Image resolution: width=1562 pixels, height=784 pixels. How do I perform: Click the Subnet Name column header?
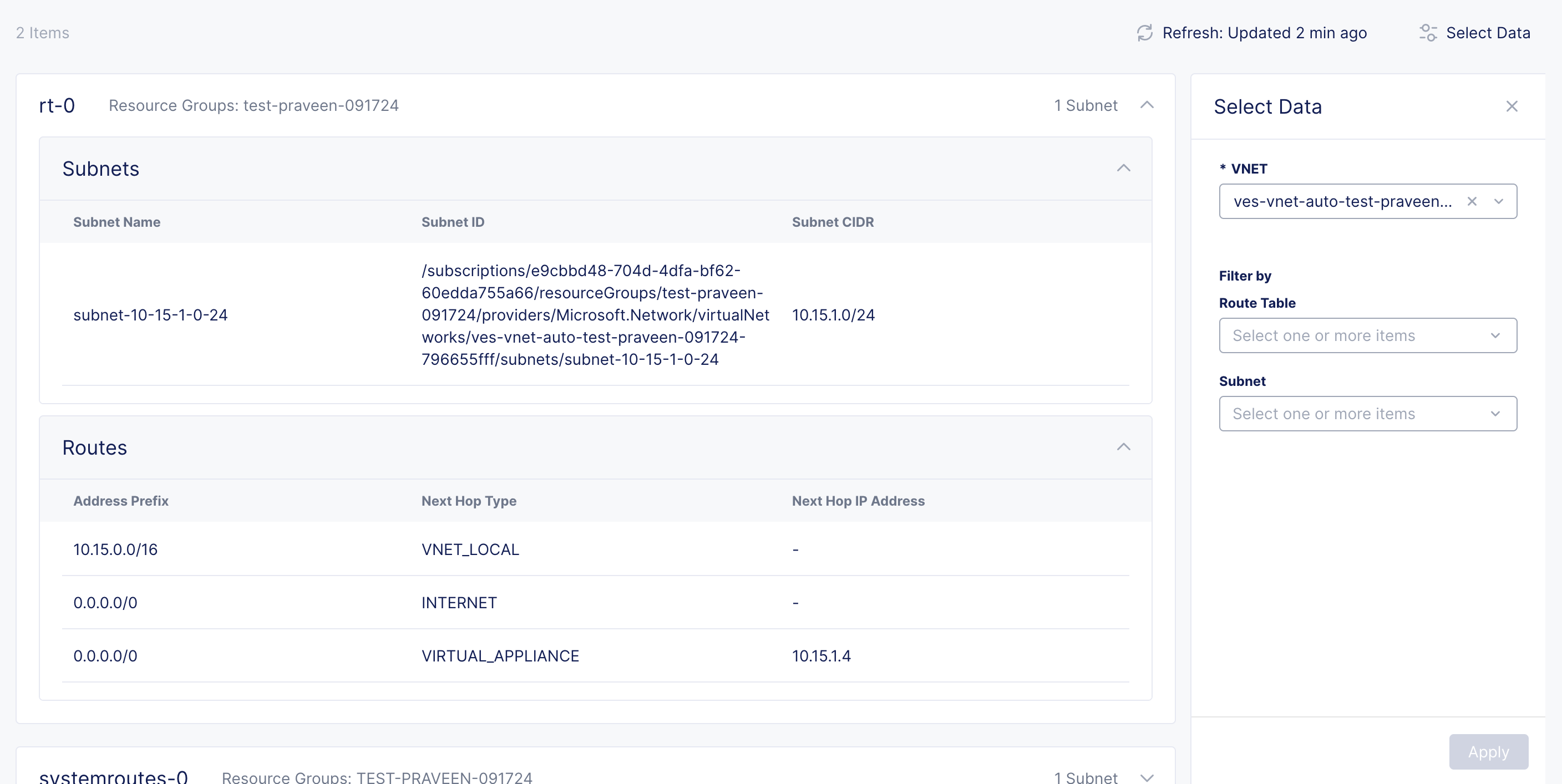(117, 222)
